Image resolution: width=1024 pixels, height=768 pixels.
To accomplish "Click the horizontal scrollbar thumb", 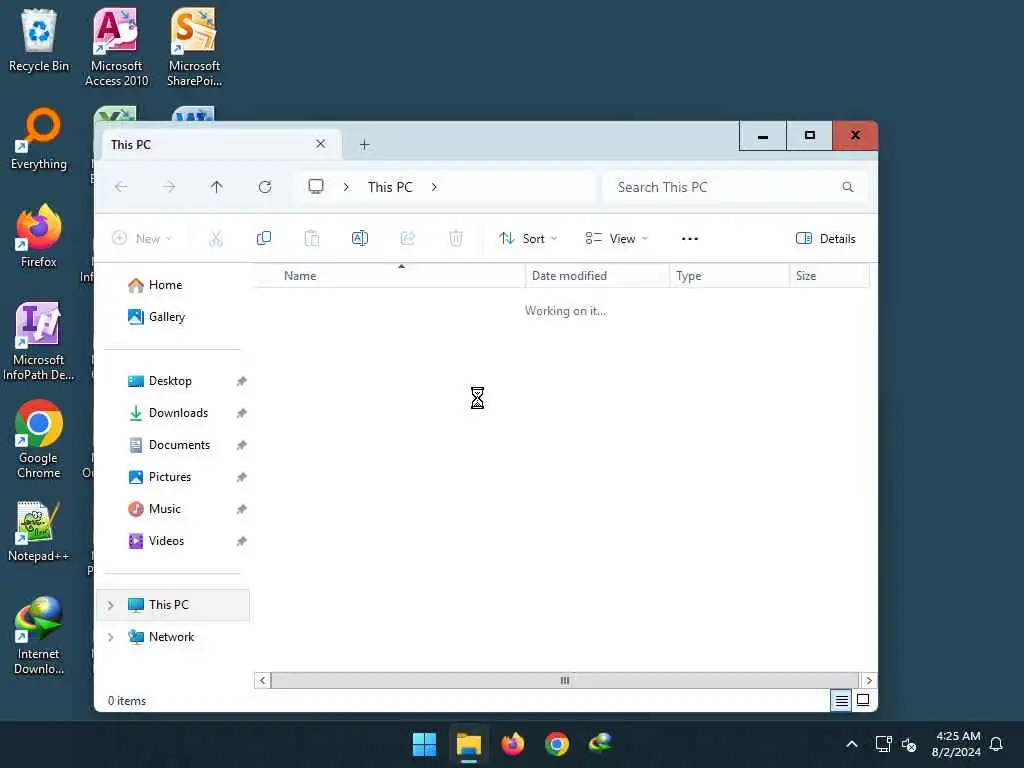I will click(x=565, y=680).
